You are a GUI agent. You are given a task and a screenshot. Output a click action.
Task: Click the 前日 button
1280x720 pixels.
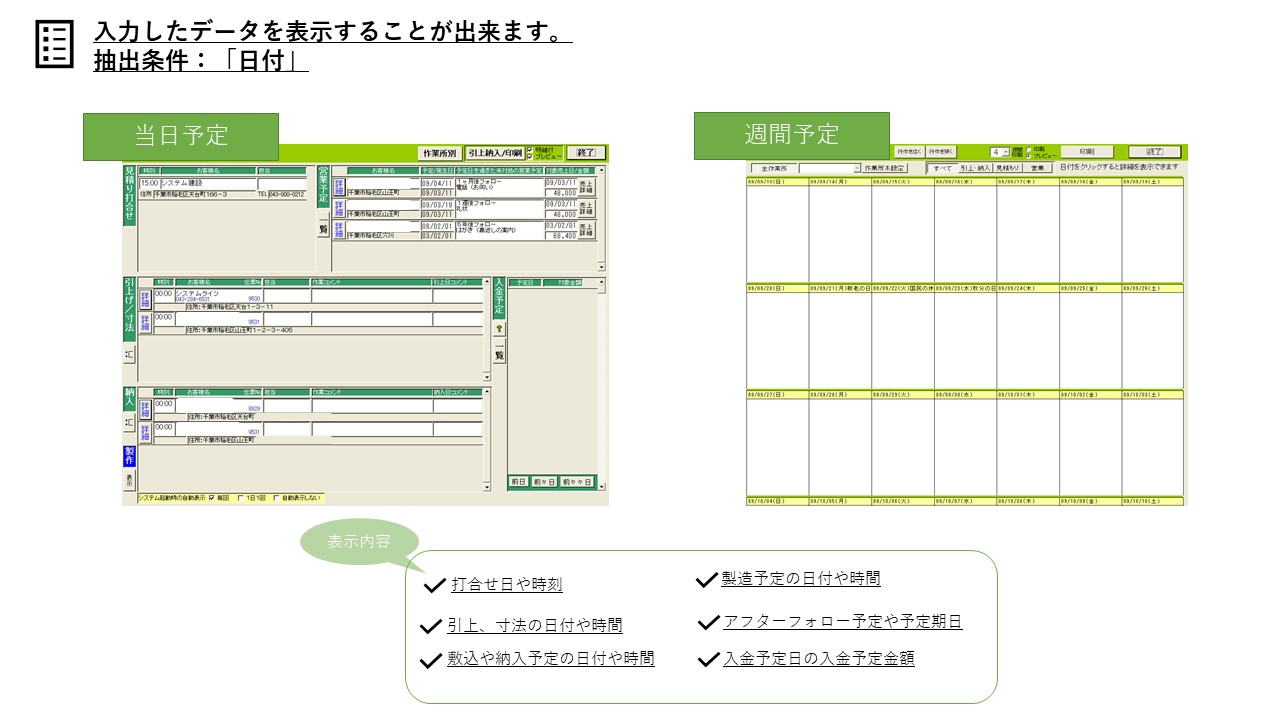[x=518, y=482]
